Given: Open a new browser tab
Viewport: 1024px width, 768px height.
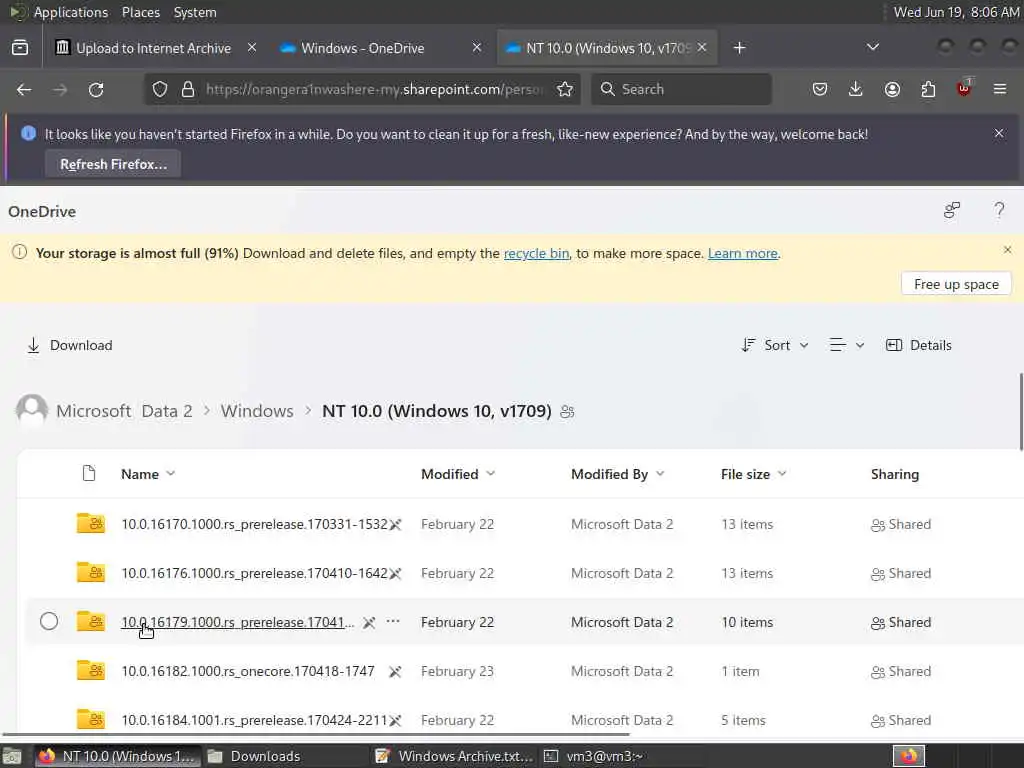Looking at the screenshot, I should [x=739, y=48].
